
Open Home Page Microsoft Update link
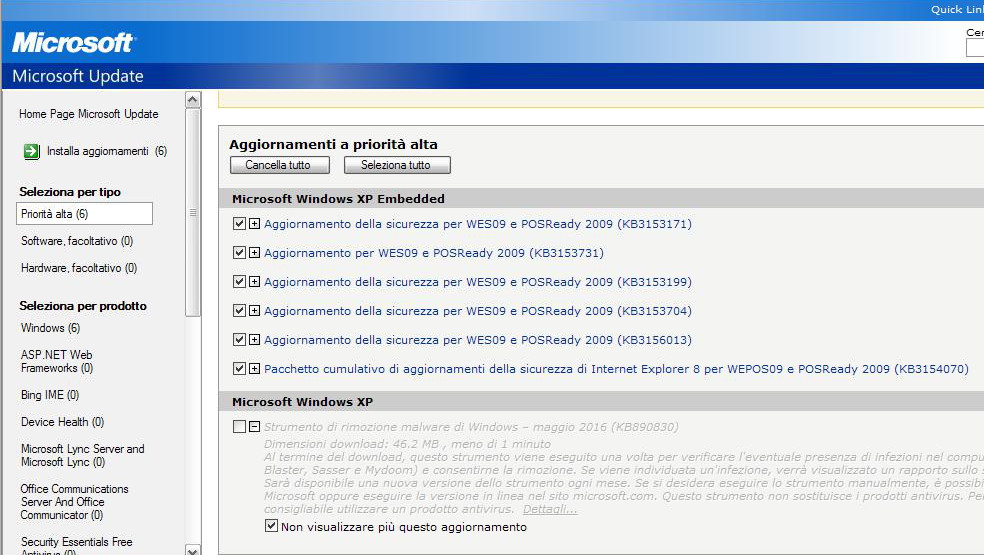[x=88, y=114]
